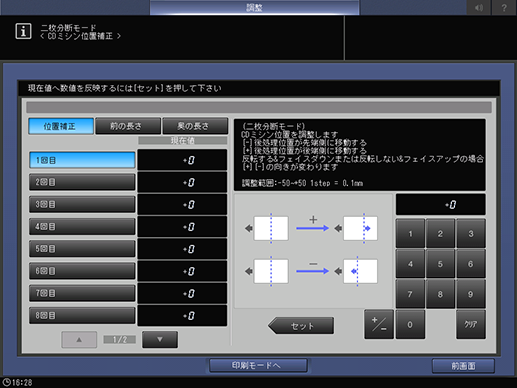Go to next page with down arrow
The width and height of the screenshot is (517, 388).
click(160, 339)
